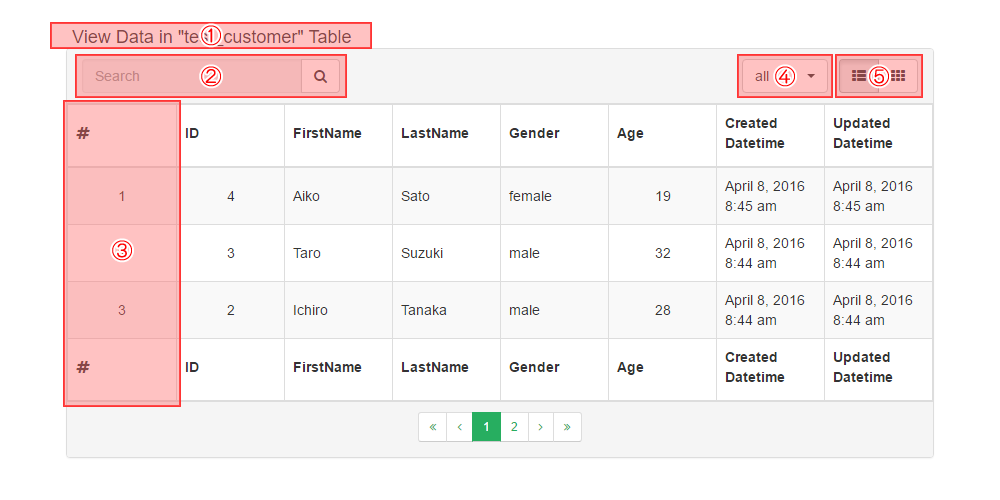Go to first page double-arrow icon
This screenshot has width=1000, height=500.
click(432, 427)
